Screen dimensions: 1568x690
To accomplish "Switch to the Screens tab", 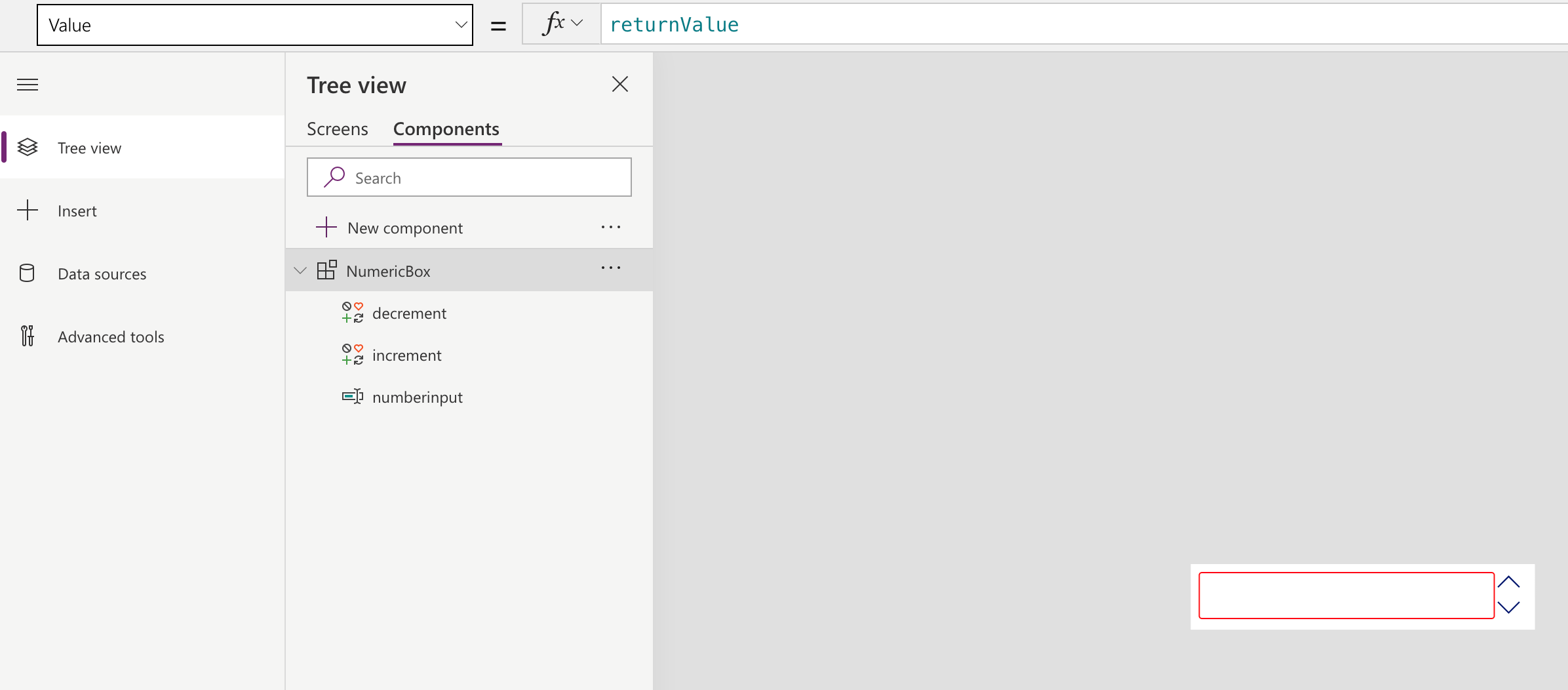I will [338, 129].
